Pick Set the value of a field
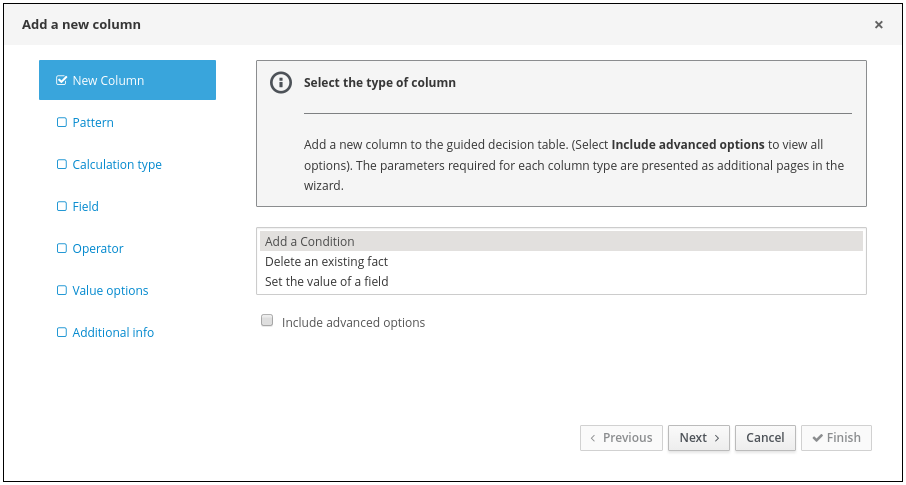This screenshot has height=485, width=906. 326,282
